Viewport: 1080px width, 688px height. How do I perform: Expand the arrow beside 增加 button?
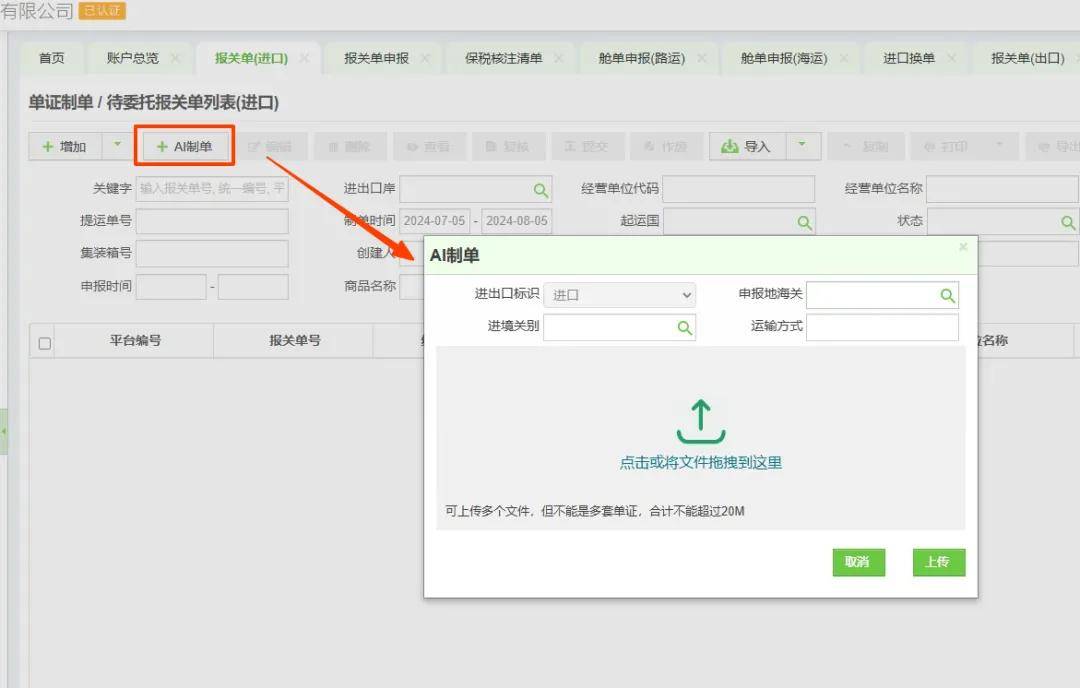[117, 146]
